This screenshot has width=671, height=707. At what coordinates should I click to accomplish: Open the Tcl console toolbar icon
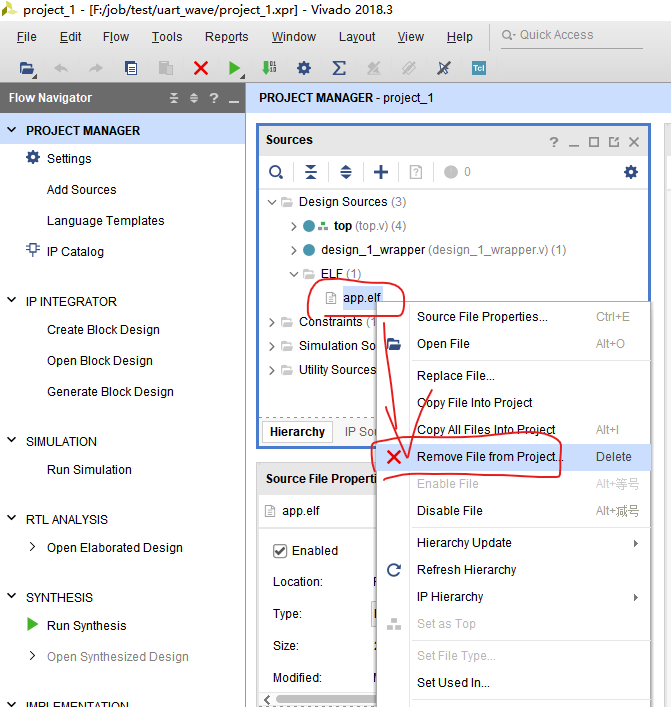click(x=478, y=68)
